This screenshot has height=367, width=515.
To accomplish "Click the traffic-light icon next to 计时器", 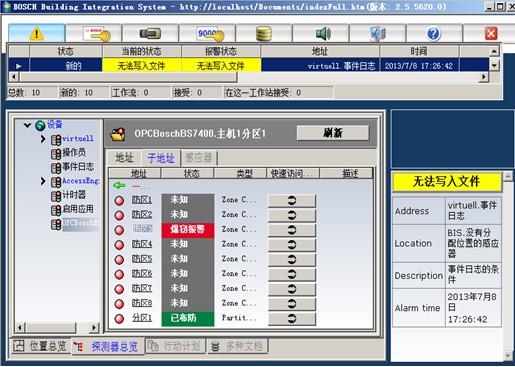I will tap(56, 196).
